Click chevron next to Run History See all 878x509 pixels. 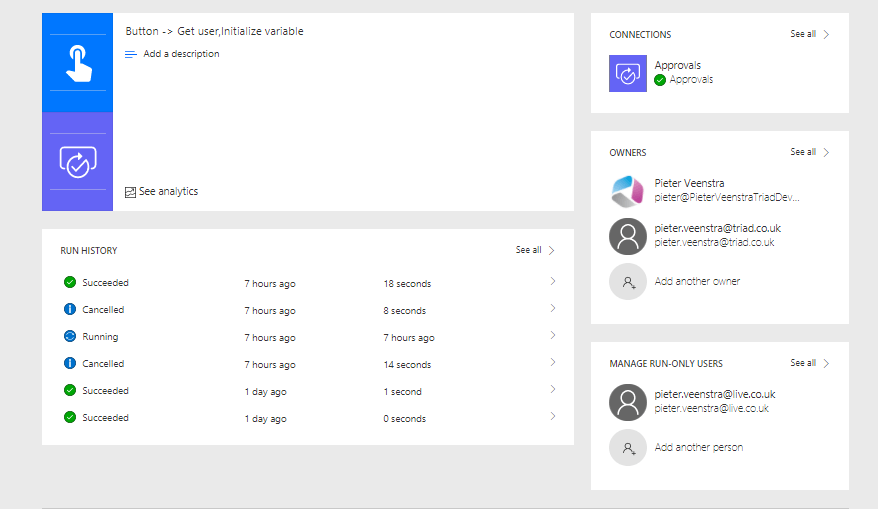[552, 250]
